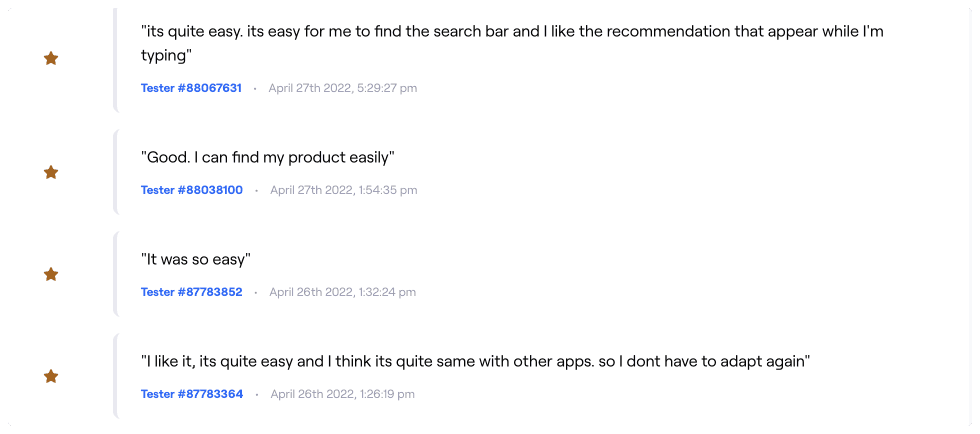This screenshot has width=980, height=434.
Task: Click the dot separator after Tester #87783852
Action: point(256,293)
